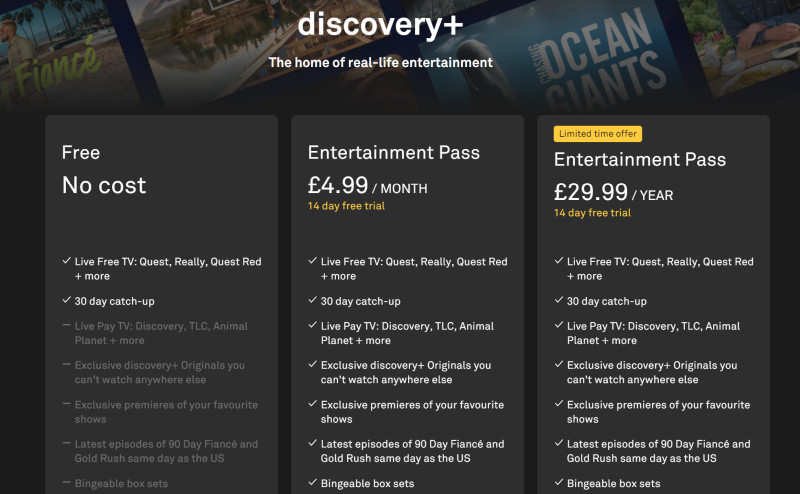Click 30 day catch-up text in monthly plan
800x494 pixels.
click(x=361, y=301)
